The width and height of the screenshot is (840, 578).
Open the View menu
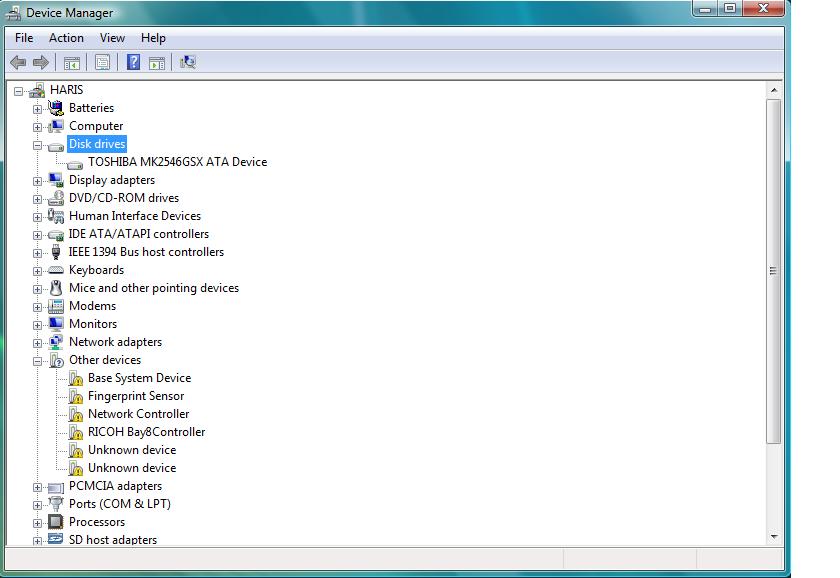(112, 38)
